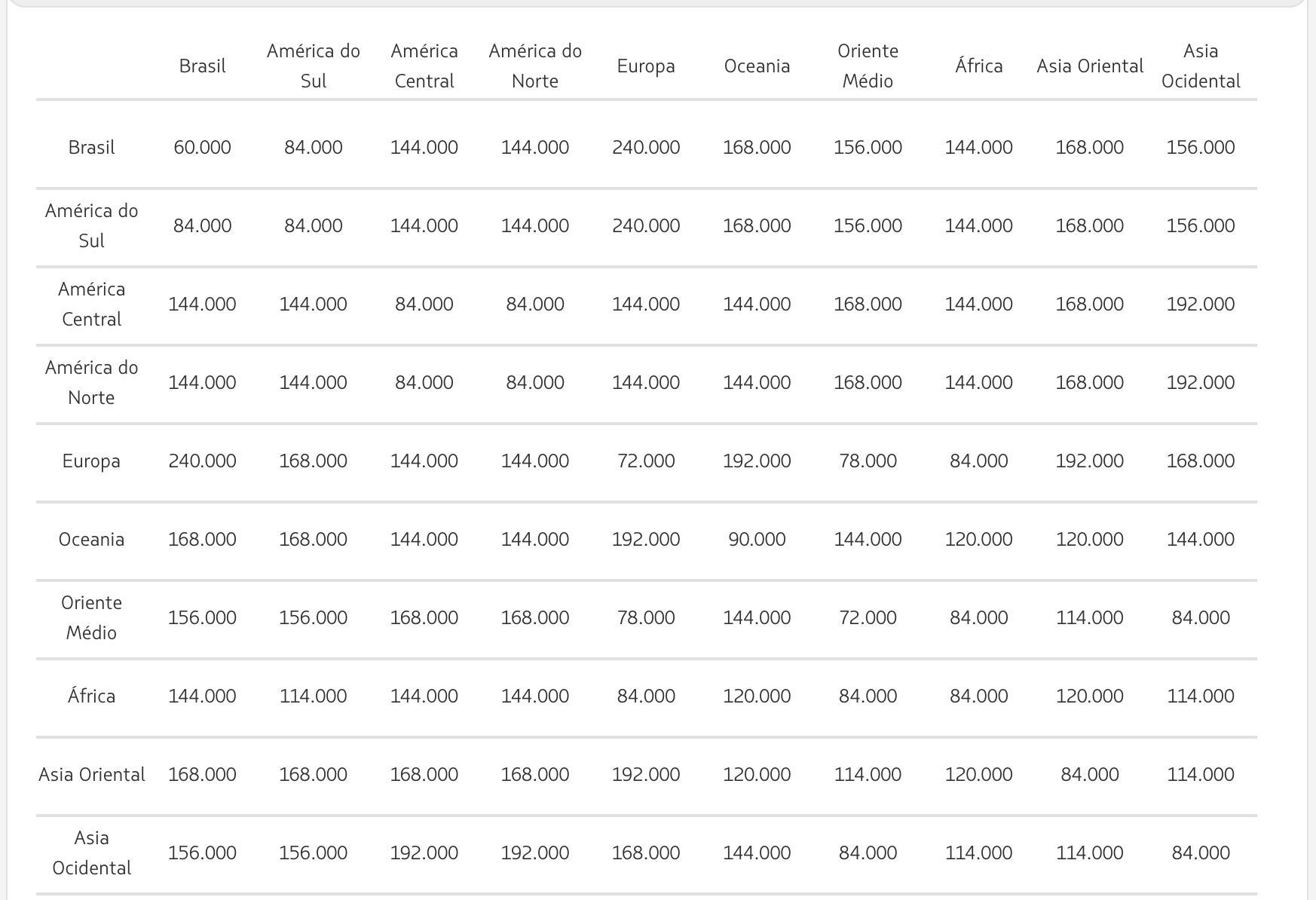
Task: Select the África row label
Action: (91, 696)
